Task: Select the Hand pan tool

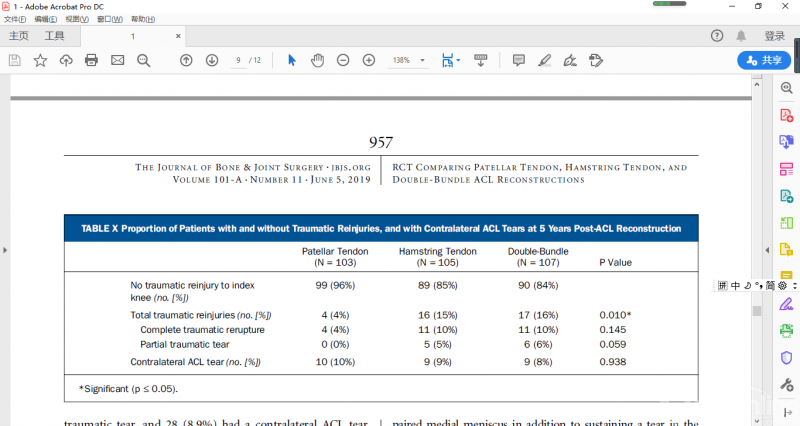Action: pyautogui.click(x=317, y=60)
